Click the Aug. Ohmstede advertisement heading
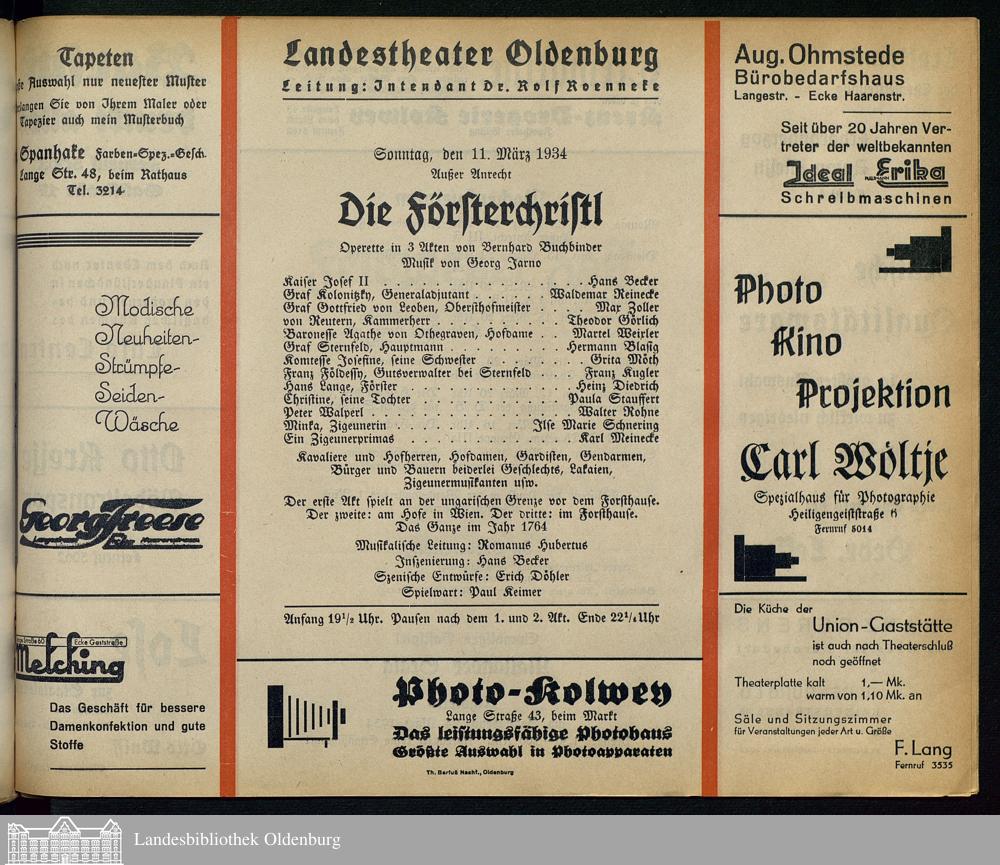 819,56
